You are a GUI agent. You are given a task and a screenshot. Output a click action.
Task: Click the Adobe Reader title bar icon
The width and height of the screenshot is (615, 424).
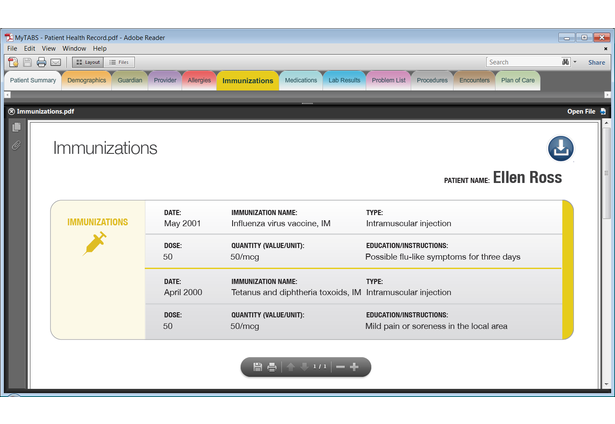9,38
